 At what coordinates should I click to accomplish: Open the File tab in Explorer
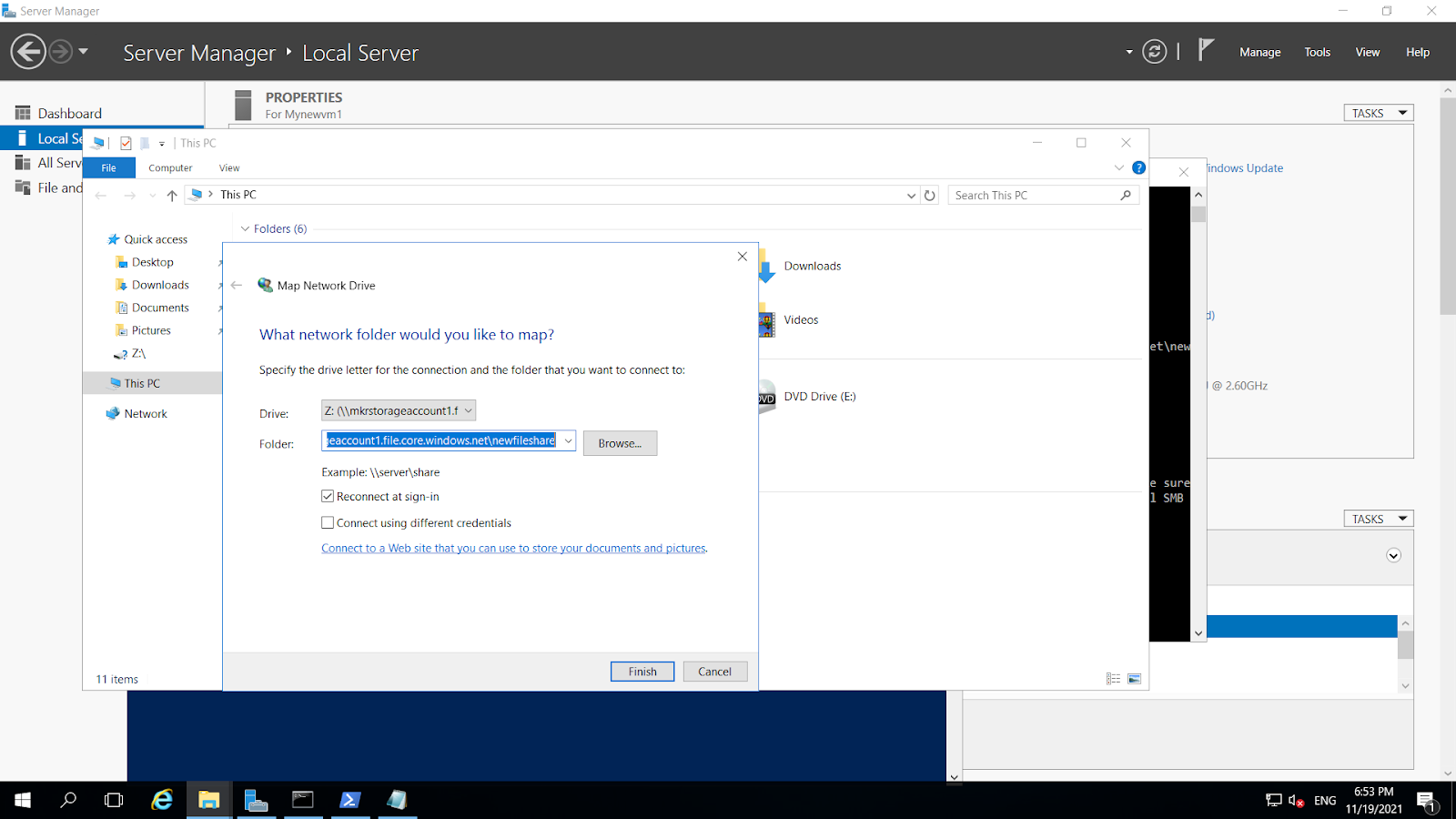pos(108,167)
